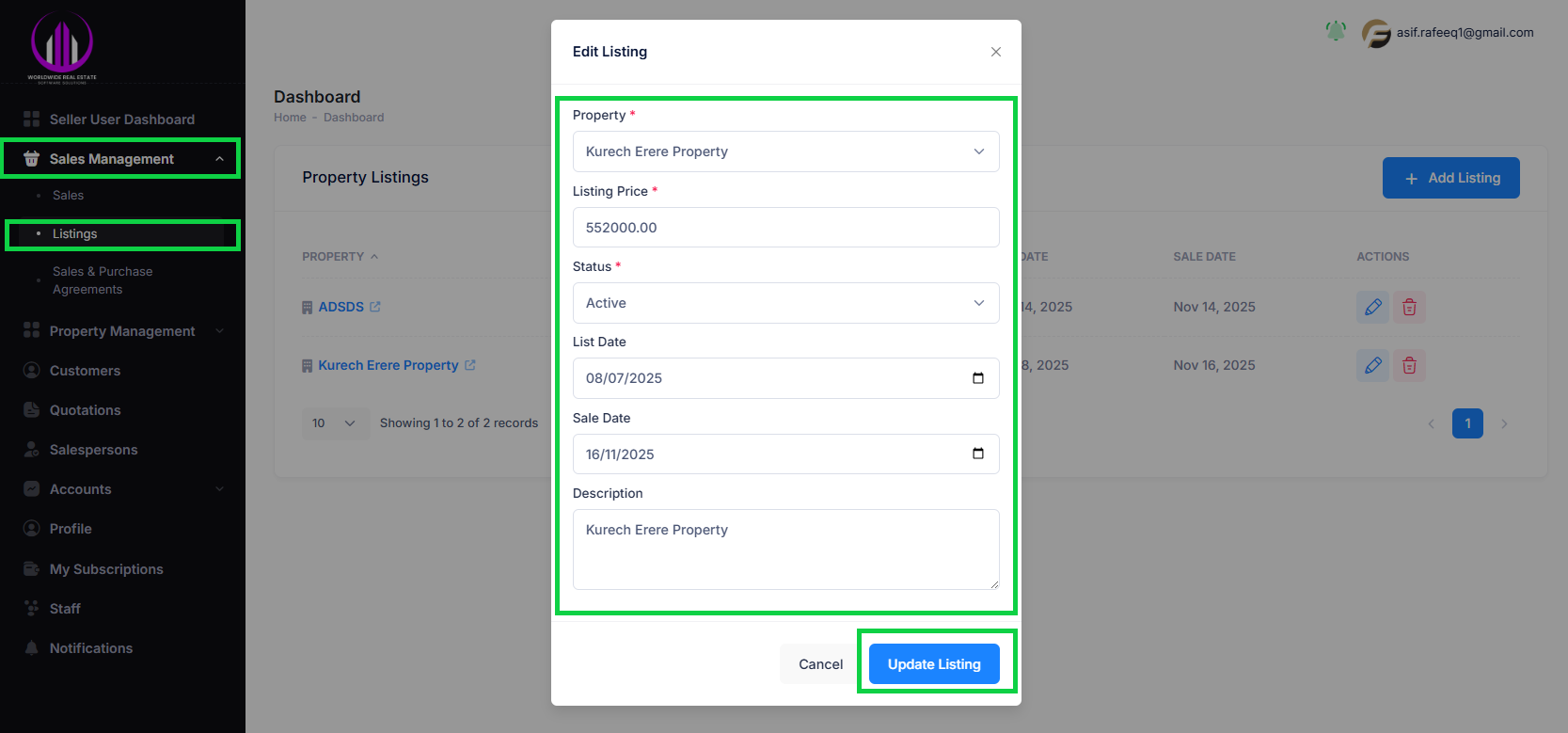This screenshot has width=1568, height=733.
Task: Open the Status dropdown
Action: pyautogui.click(x=785, y=303)
